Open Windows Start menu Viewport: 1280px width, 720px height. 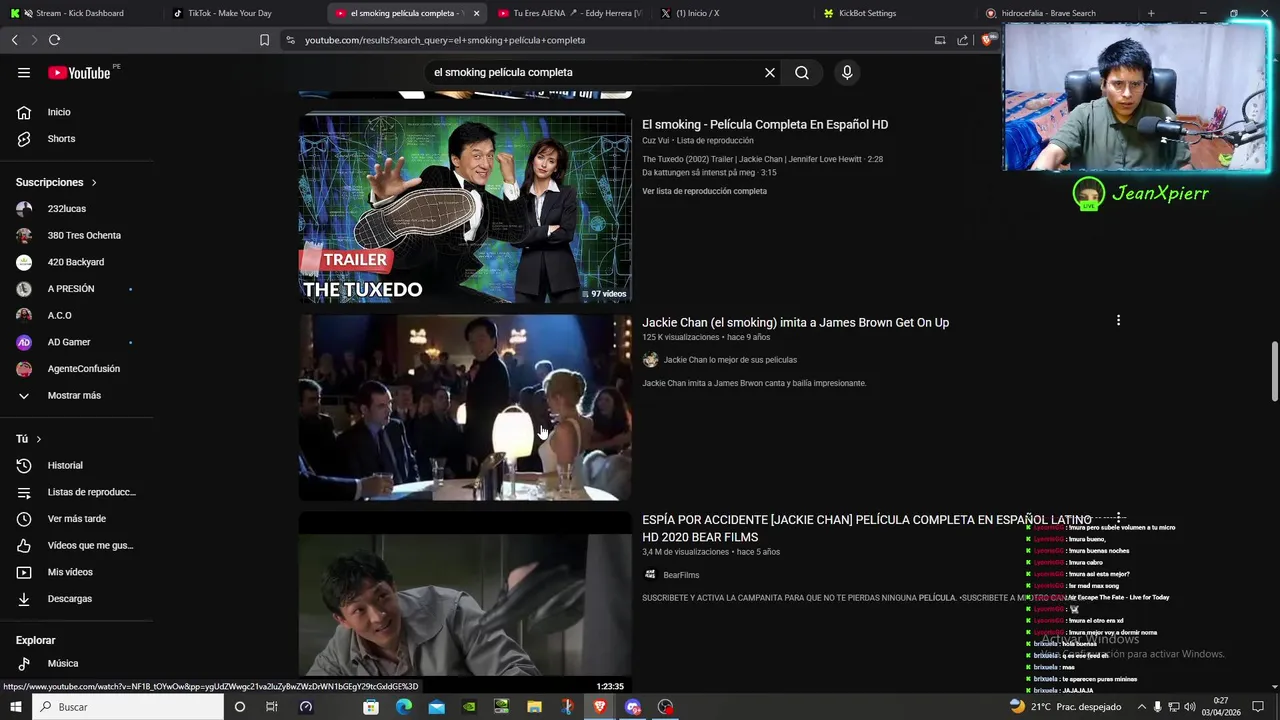pyautogui.click(x=15, y=707)
